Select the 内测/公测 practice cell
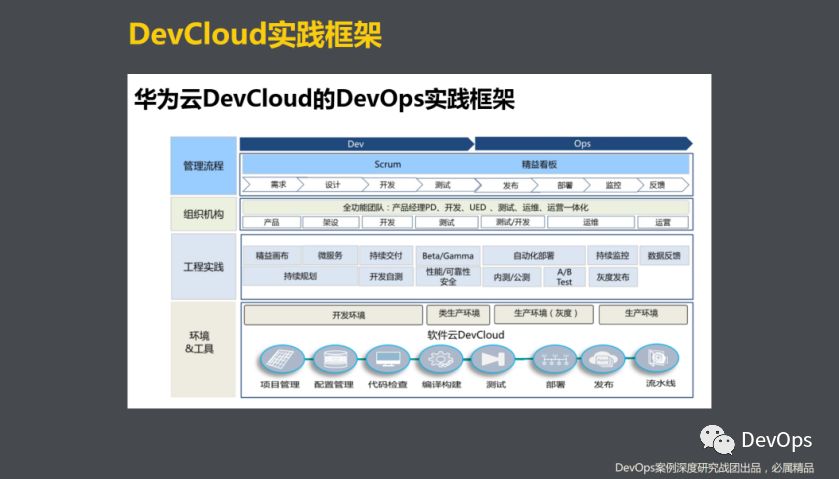This screenshot has width=839, height=479. tap(512, 277)
